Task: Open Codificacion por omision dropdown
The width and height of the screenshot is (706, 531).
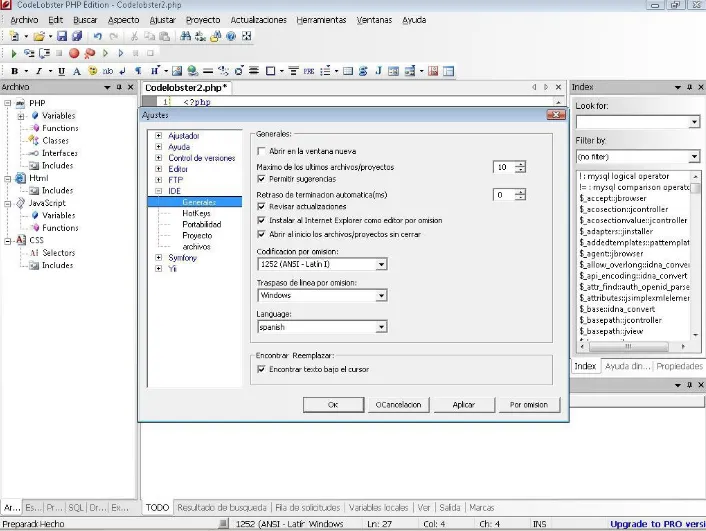Action: pyautogui.click(x=381, y=264)
